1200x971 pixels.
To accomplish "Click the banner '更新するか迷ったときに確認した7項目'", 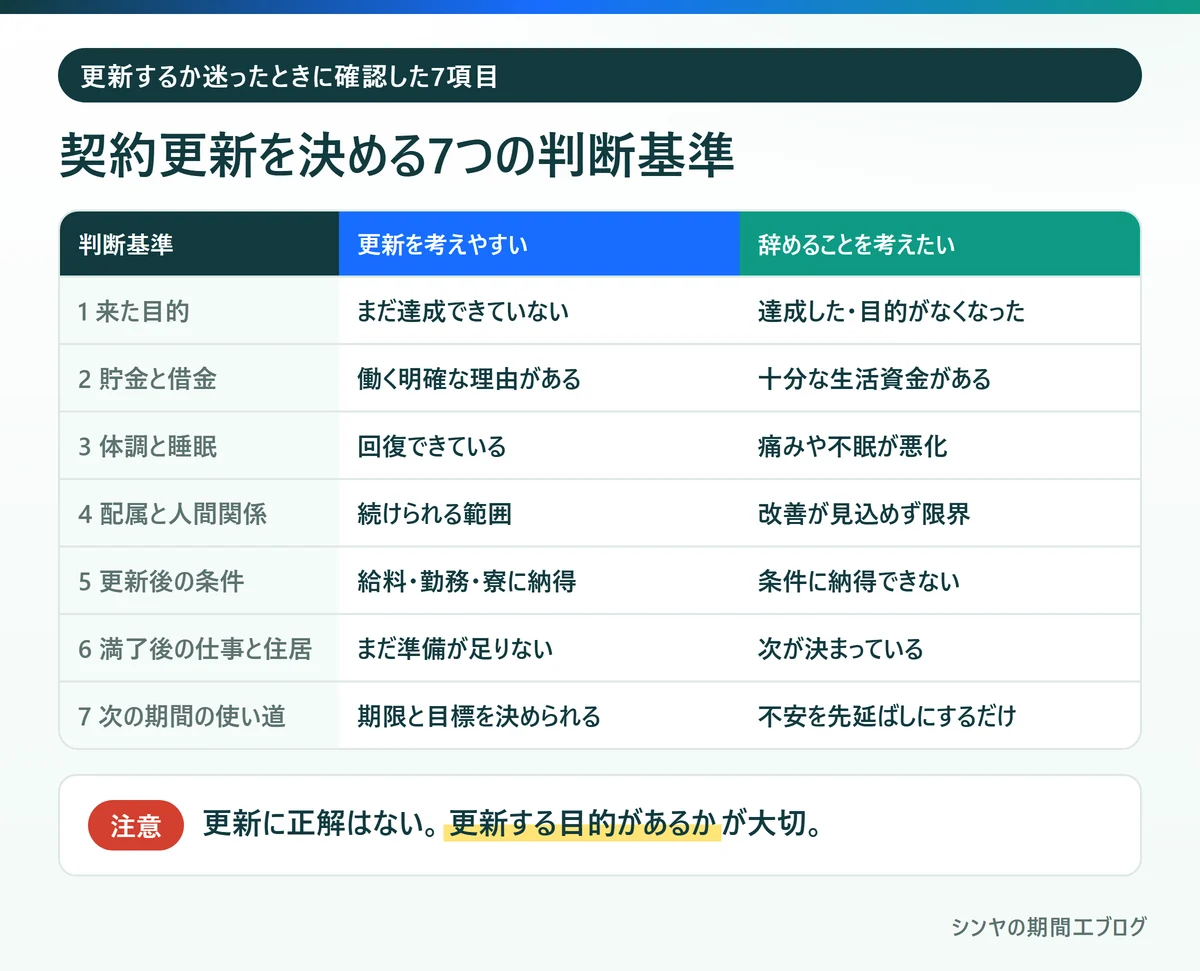I will [x=600, y=75].
